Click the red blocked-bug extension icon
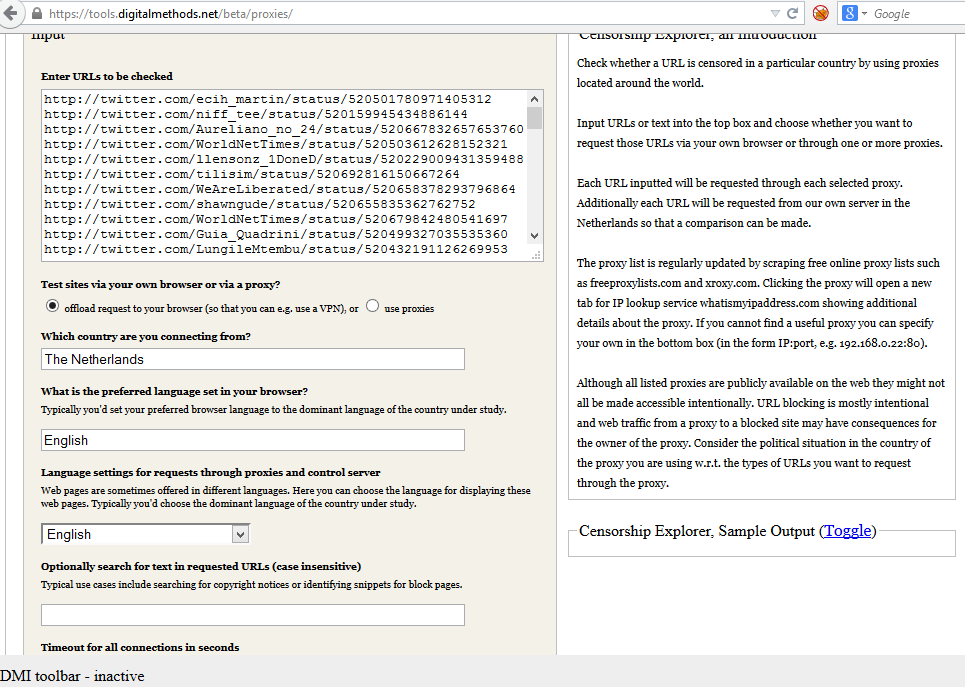The width and height of the screenshot is (965, 687). pos(820,13)
